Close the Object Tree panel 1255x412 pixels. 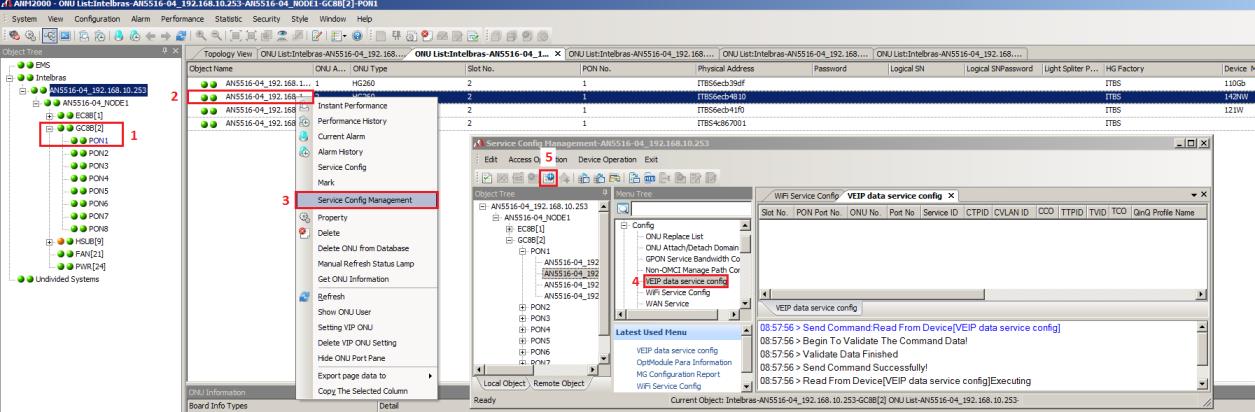pos(177,52)
